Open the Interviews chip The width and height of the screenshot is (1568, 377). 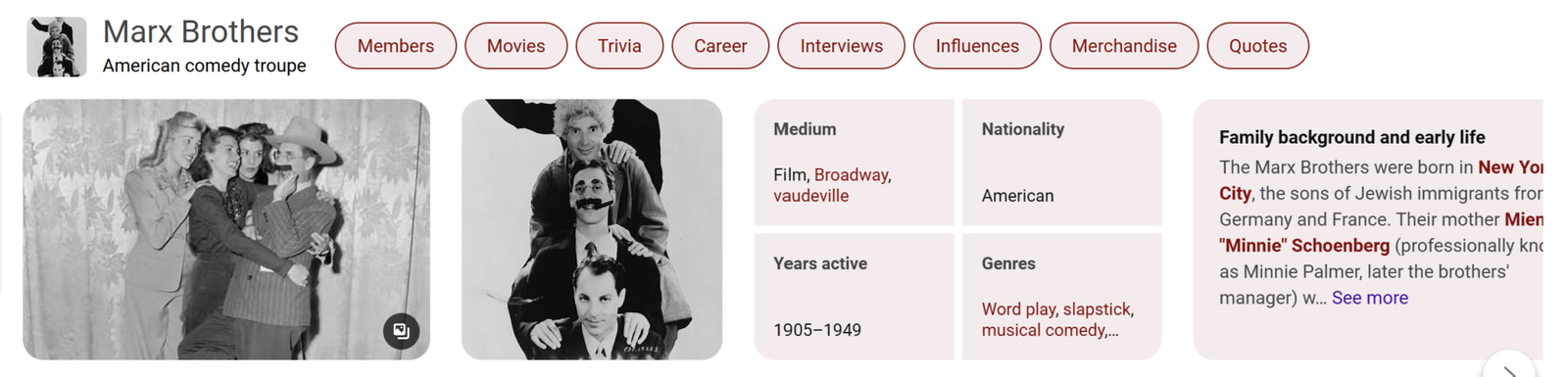tap(842, 46)
